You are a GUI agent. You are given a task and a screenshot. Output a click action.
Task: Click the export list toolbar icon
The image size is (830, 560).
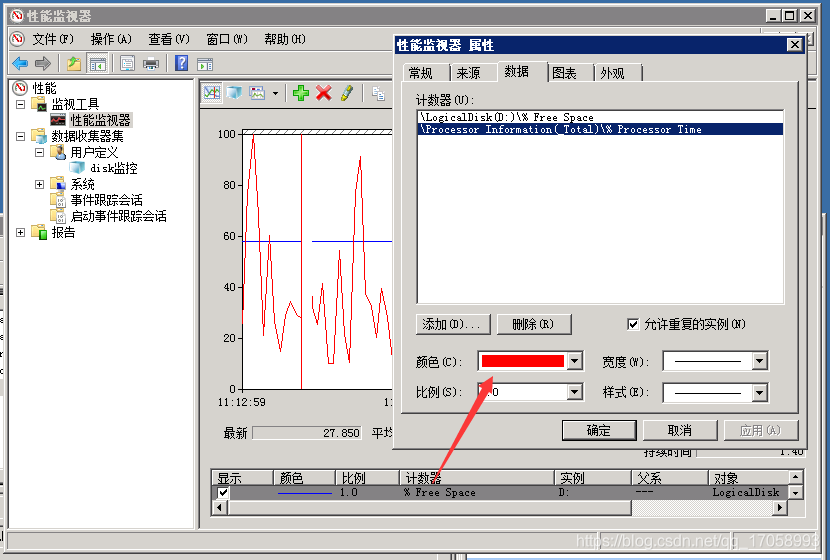pos(127,64)
